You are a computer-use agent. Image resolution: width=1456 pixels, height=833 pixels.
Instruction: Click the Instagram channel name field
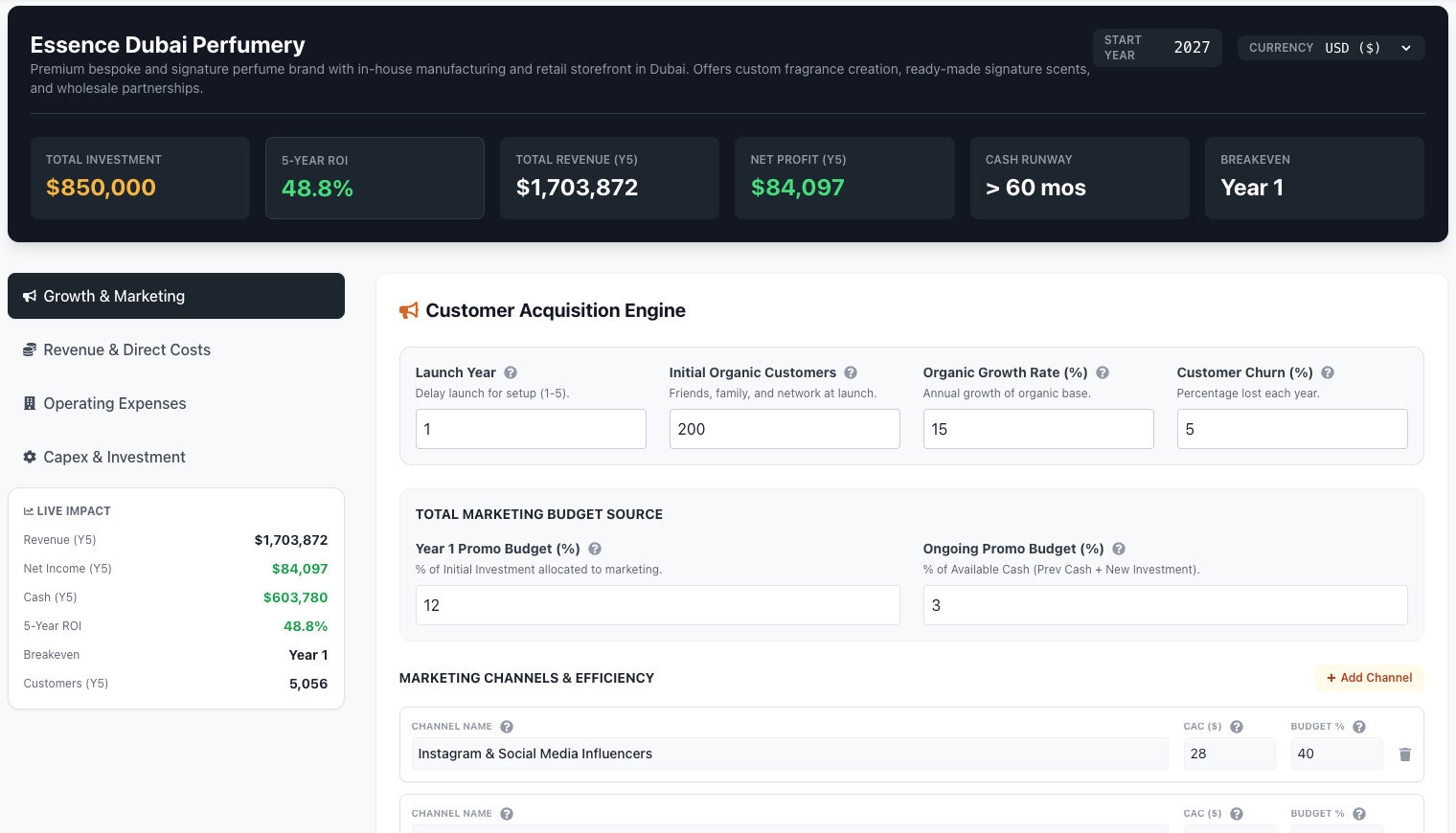[x=789, y=754]
